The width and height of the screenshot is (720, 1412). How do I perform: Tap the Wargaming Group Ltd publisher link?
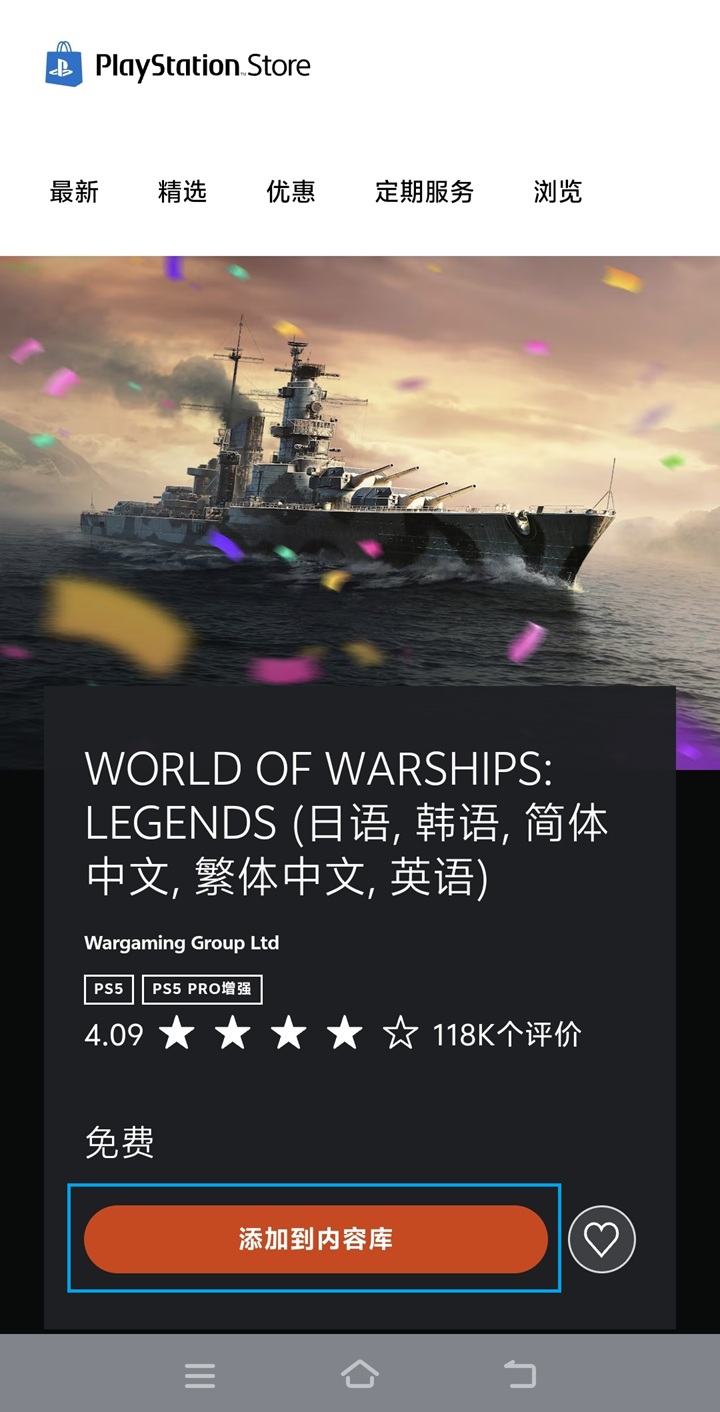point(182,943)
